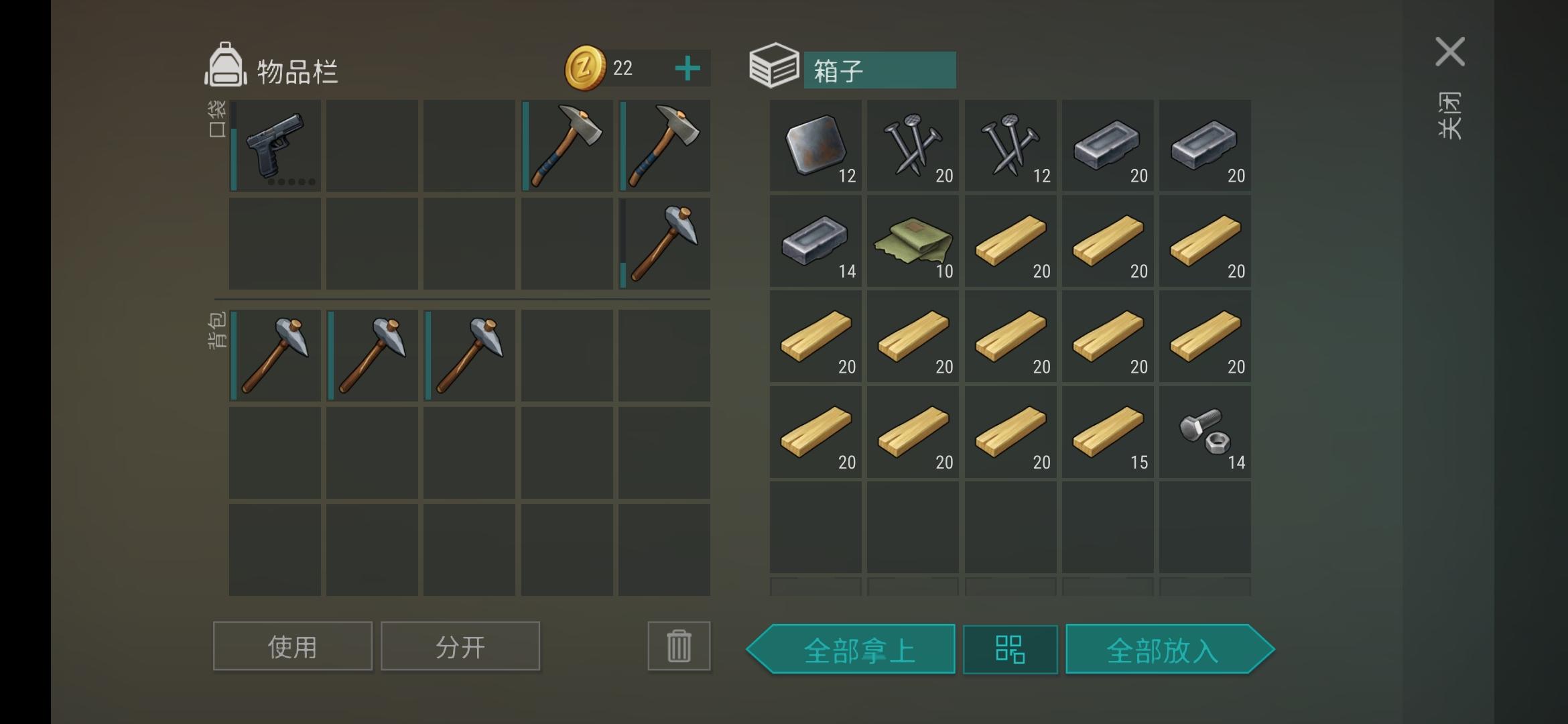The image size is (1568, 724).
Task: Take everything with 全部拿上
Action: click(851, 650)
